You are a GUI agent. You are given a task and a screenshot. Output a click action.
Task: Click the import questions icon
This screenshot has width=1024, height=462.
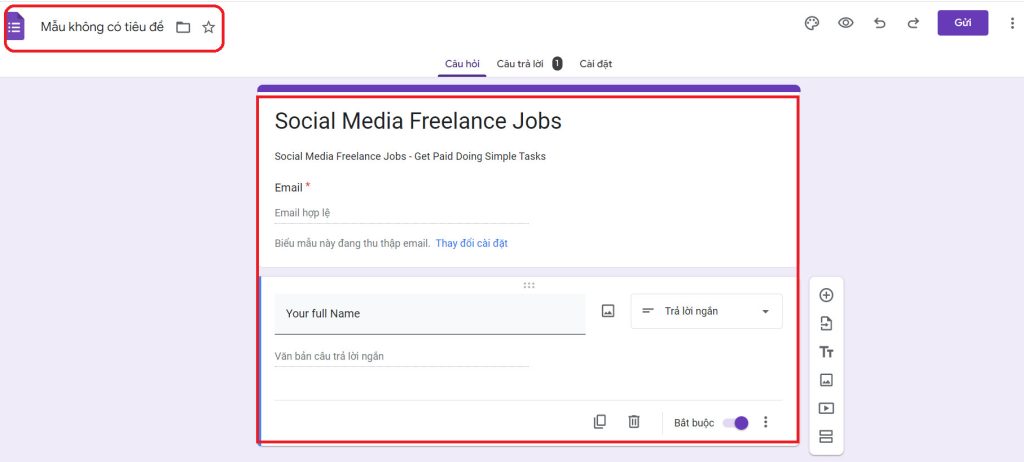[x=826, y=323]
